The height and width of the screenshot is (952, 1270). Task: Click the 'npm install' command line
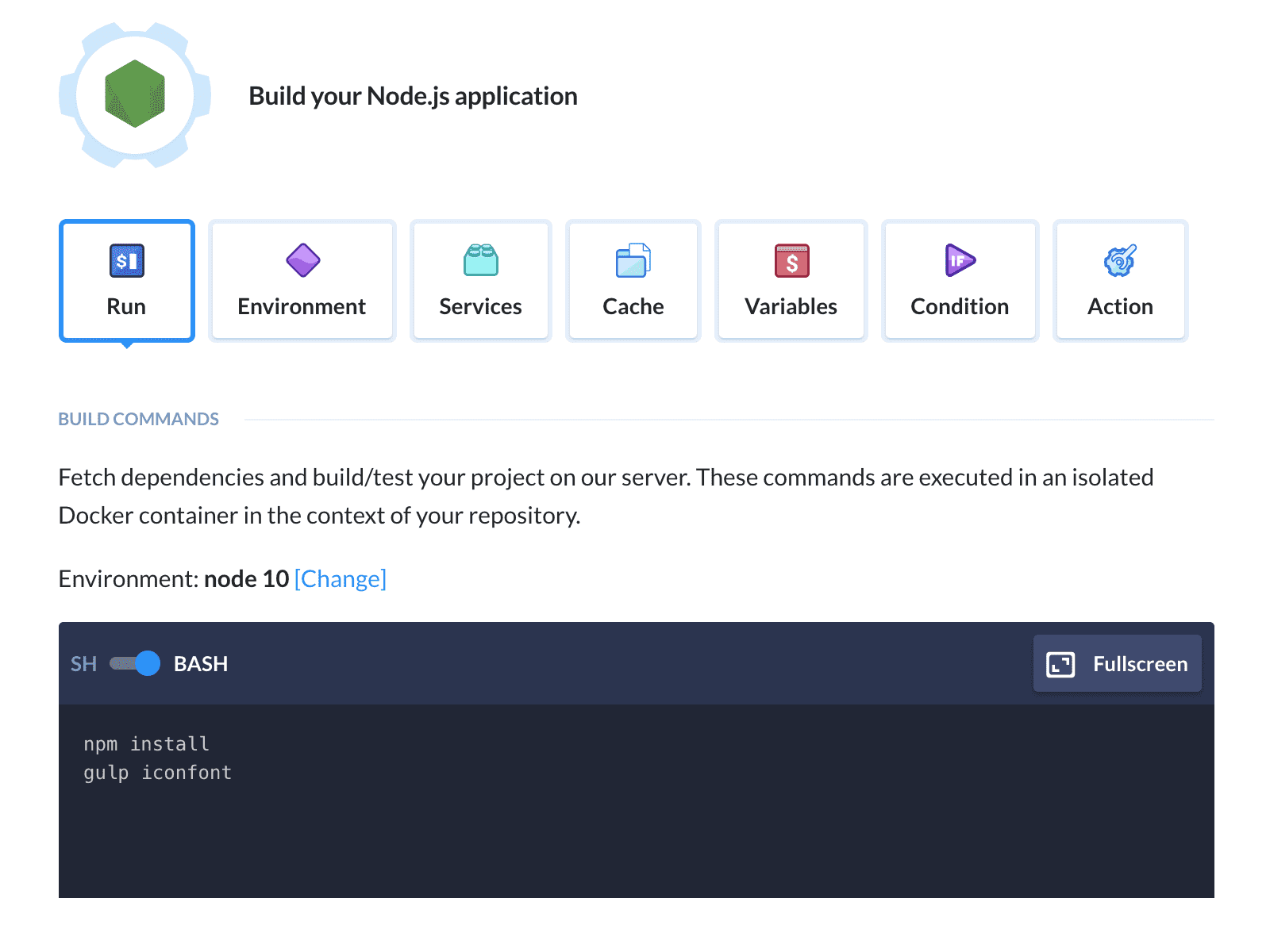pyautogui.click(x=147, y=744)
